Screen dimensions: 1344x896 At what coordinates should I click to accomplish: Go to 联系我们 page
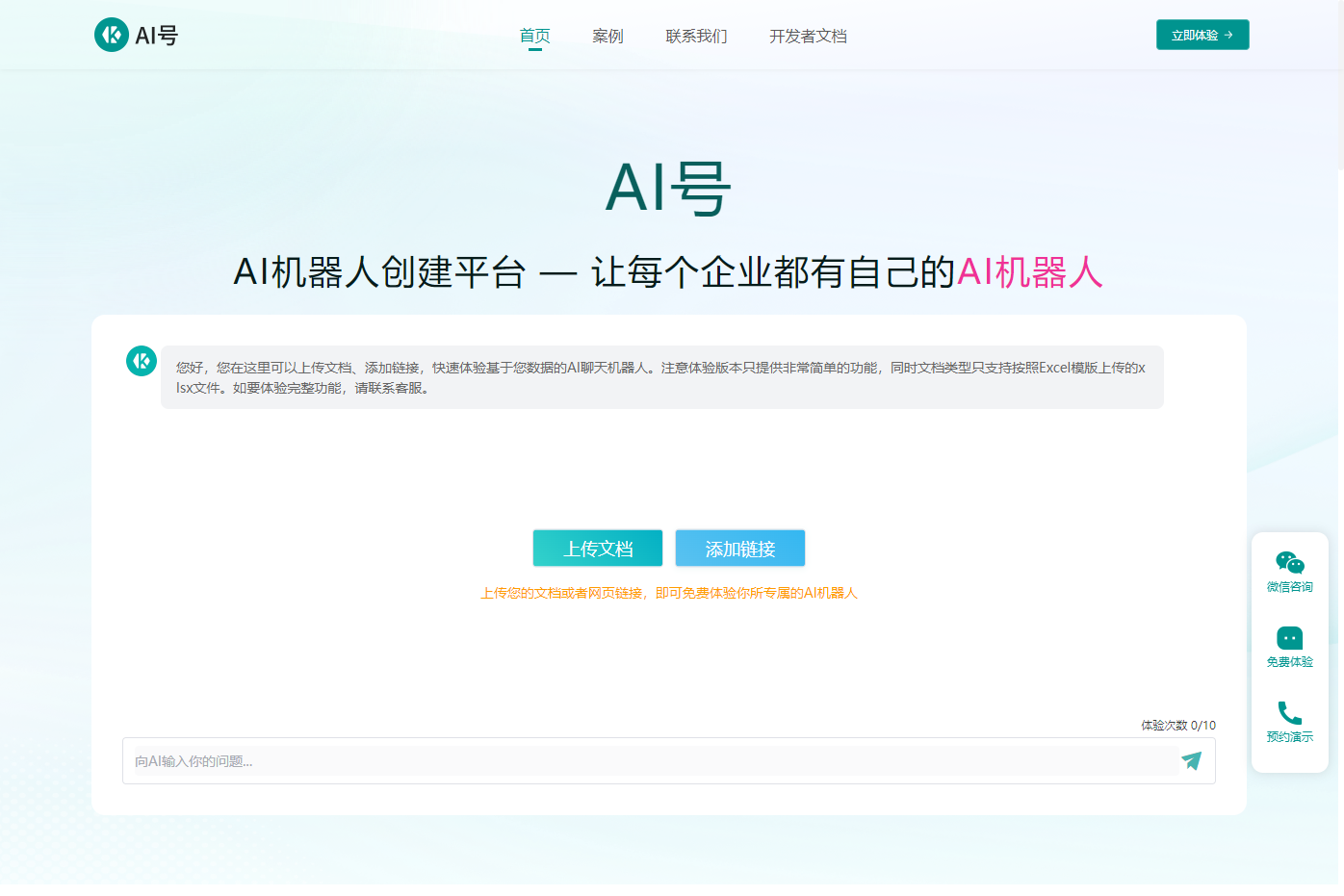coord(696,36)
